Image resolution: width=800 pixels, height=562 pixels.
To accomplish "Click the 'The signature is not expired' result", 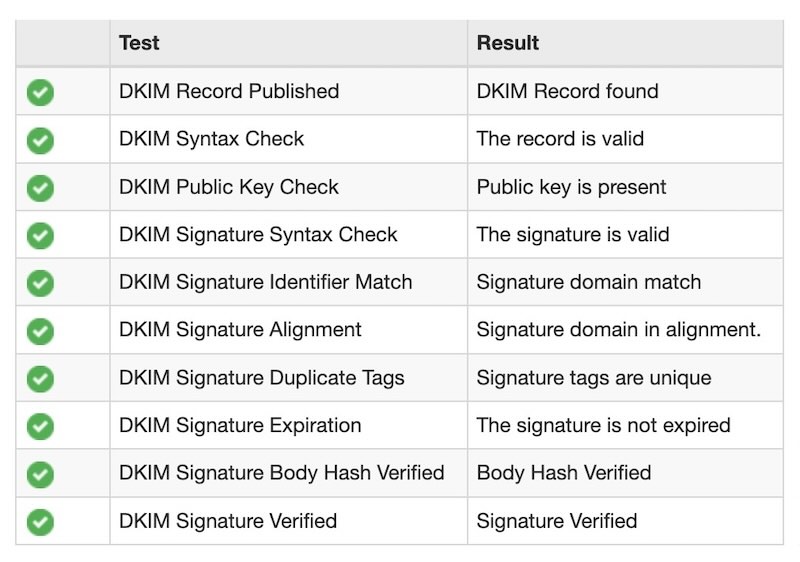I will pyautogui.click(x=603, y=425).
